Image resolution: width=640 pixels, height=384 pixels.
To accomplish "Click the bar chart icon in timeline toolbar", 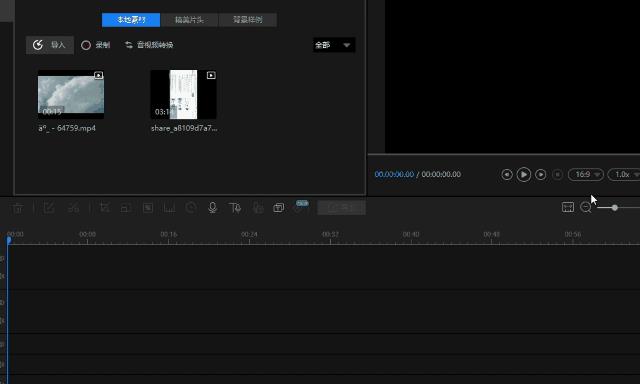I will (169, 208).
